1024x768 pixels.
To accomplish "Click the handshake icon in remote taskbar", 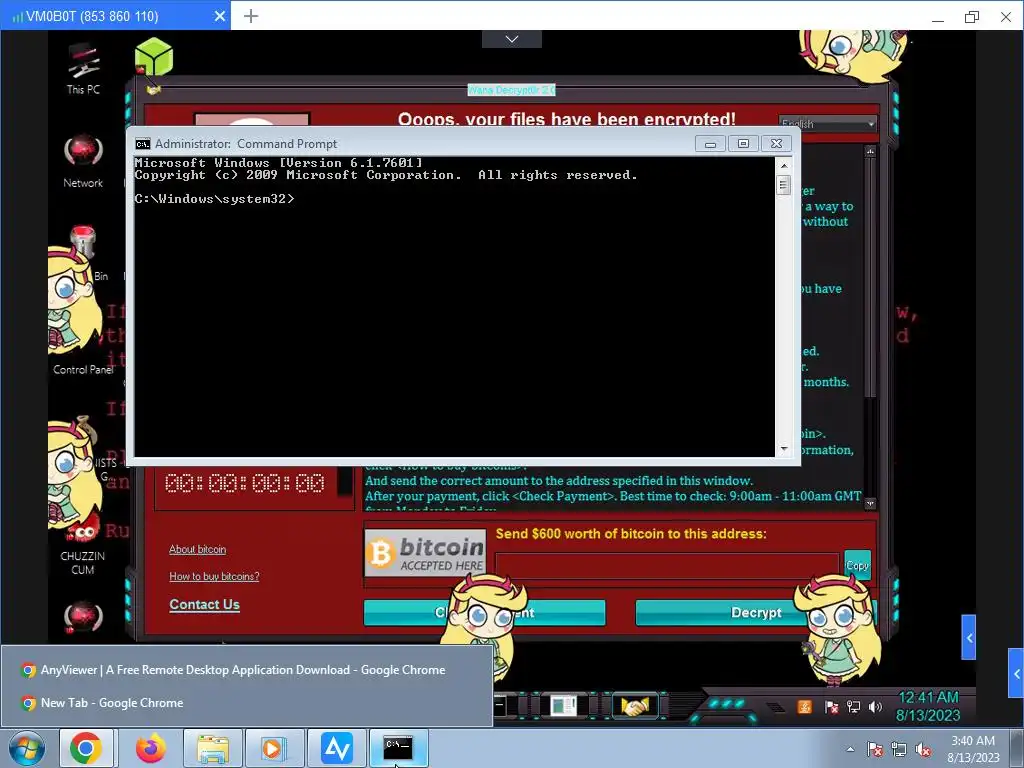I will pyautogui.click(x=634, y=706).
